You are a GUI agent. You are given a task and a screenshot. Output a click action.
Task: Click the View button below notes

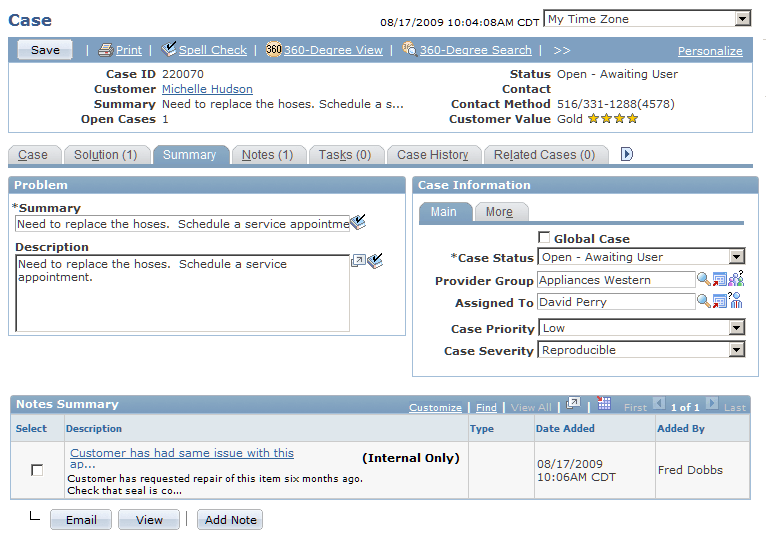coord(149,520)
